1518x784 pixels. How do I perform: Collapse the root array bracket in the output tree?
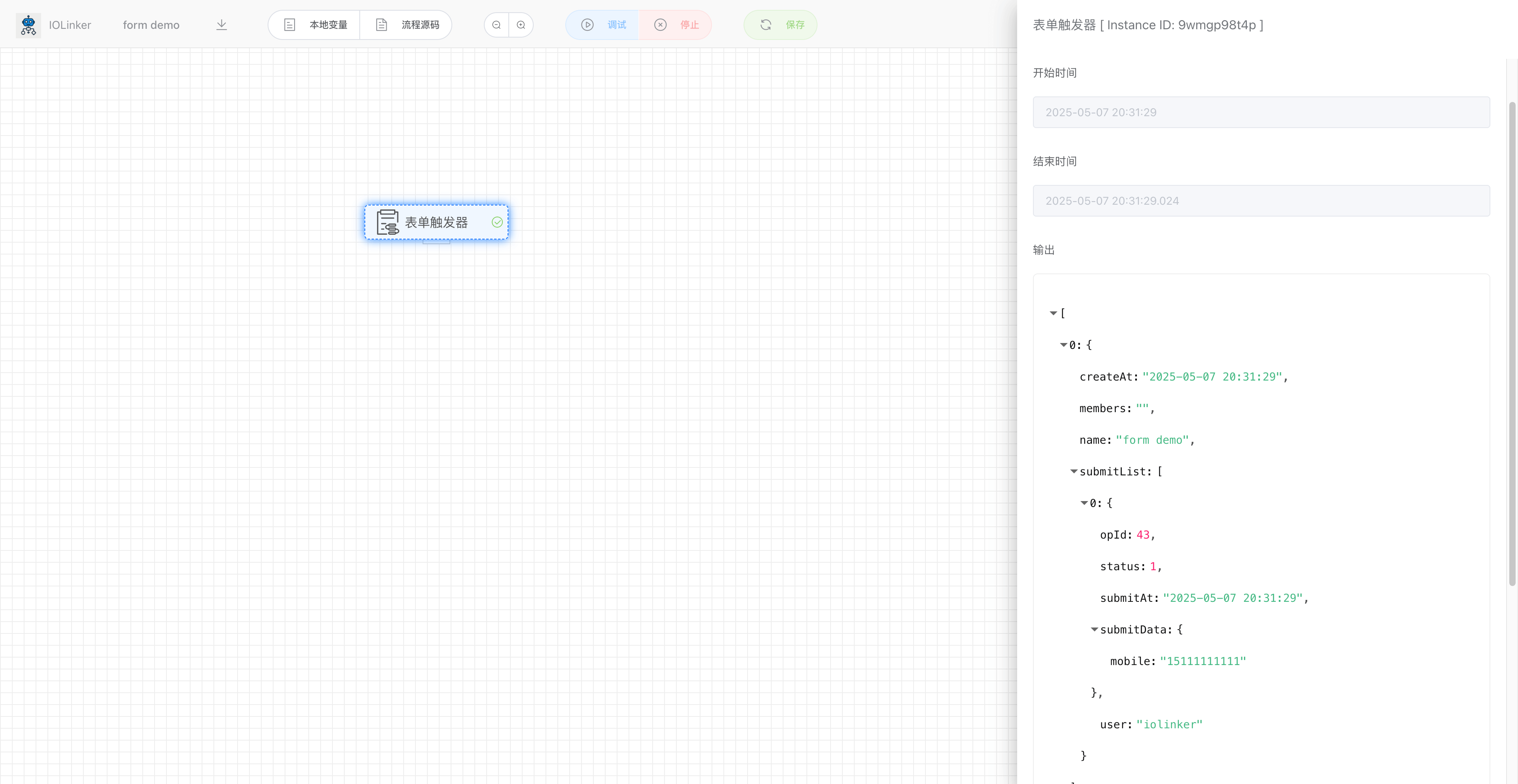(x=1054, y=313)
